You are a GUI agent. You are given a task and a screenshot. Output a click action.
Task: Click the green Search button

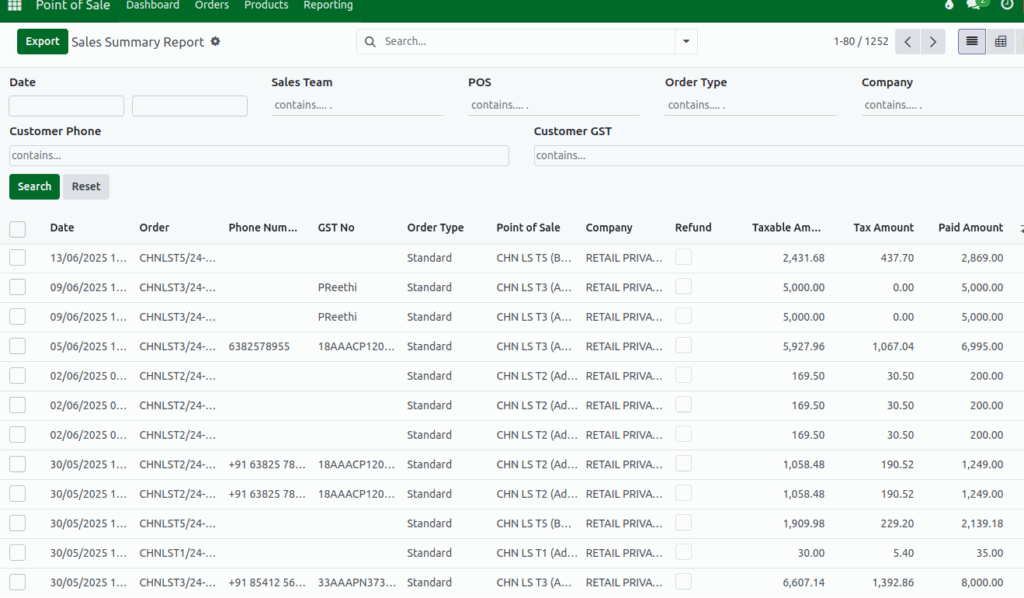coord(34,186)
